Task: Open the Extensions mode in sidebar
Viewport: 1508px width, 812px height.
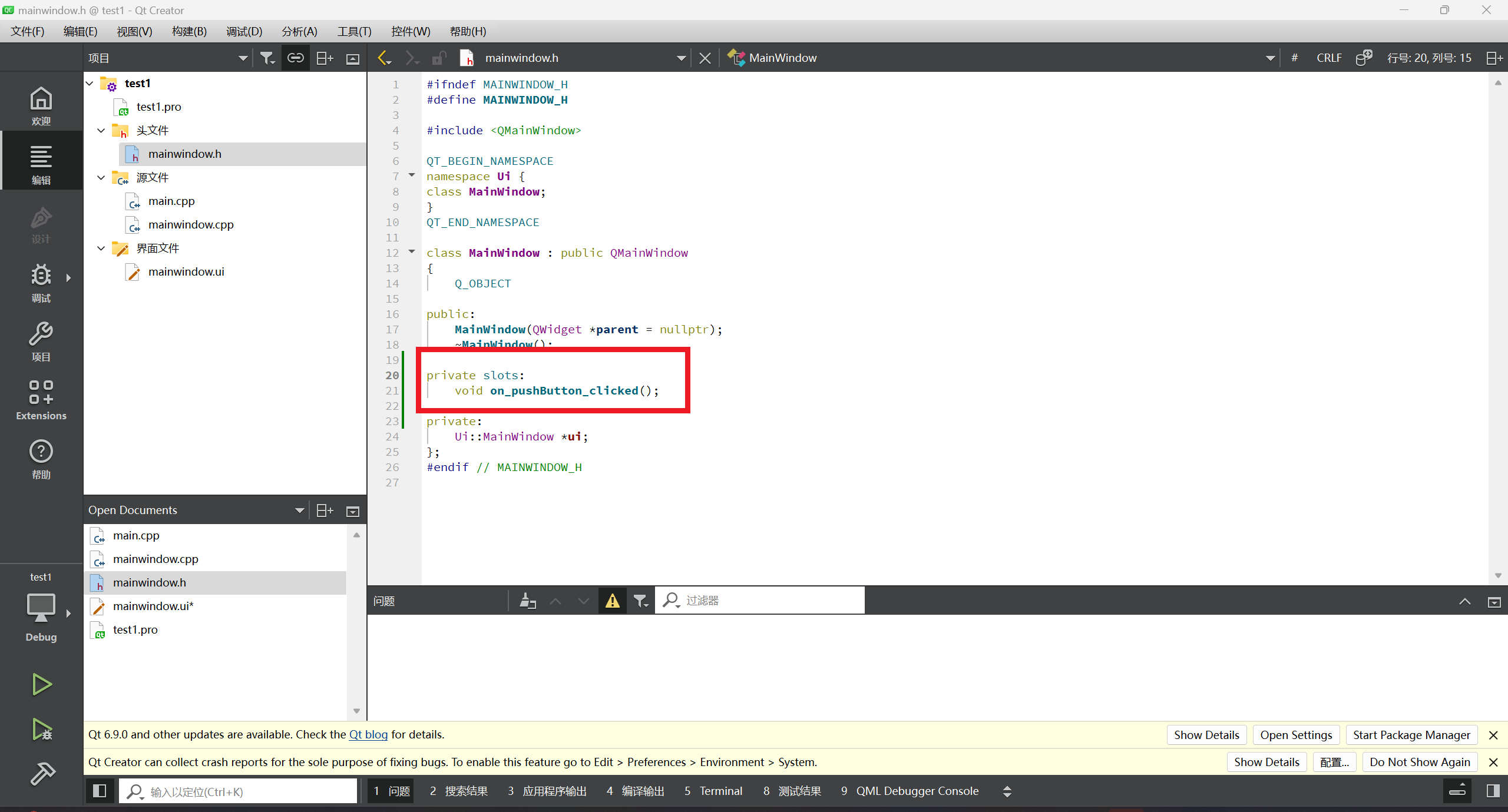Action: coord(41,400)
